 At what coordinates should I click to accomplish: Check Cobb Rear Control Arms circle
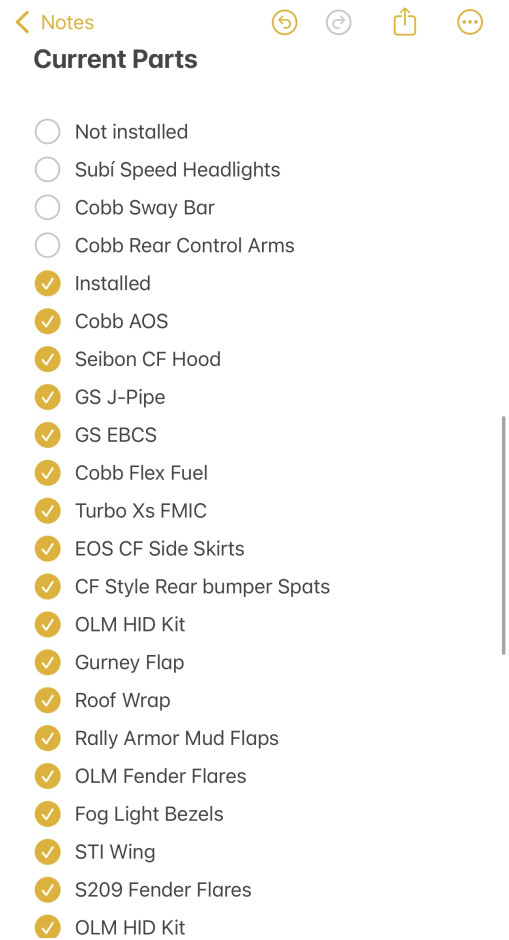point(47,245)
